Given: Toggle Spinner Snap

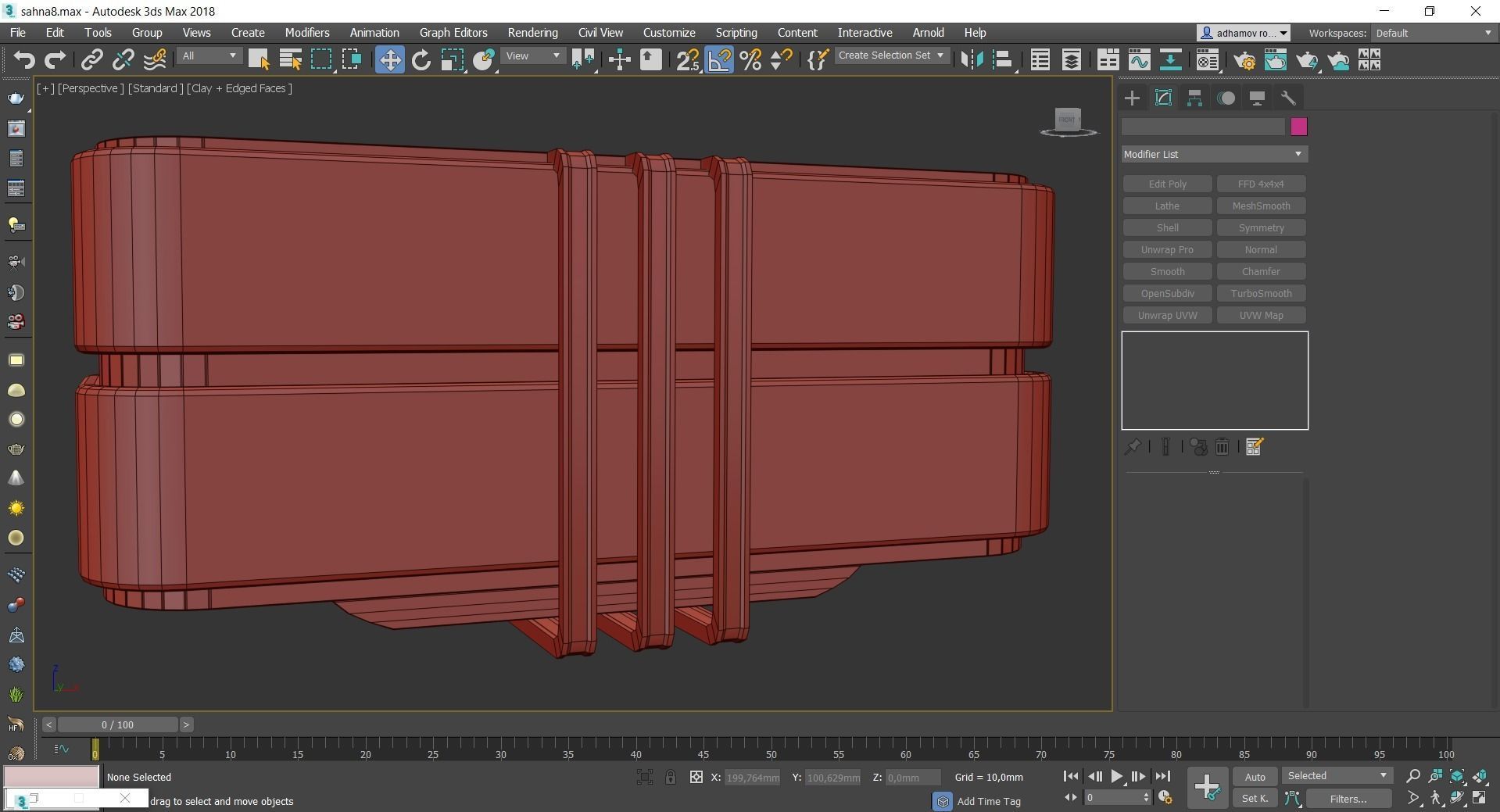Looking at the screenshot, I should (781, 60).
